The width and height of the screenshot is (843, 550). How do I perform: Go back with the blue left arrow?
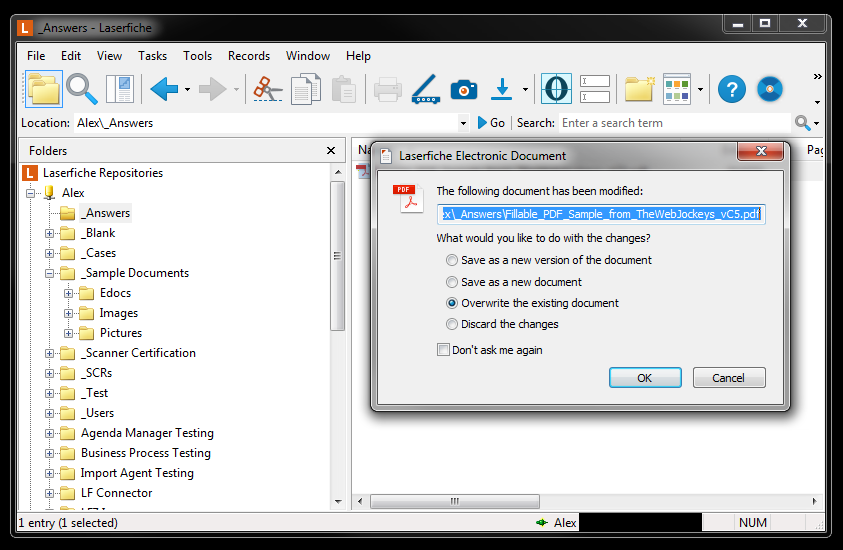165,89
